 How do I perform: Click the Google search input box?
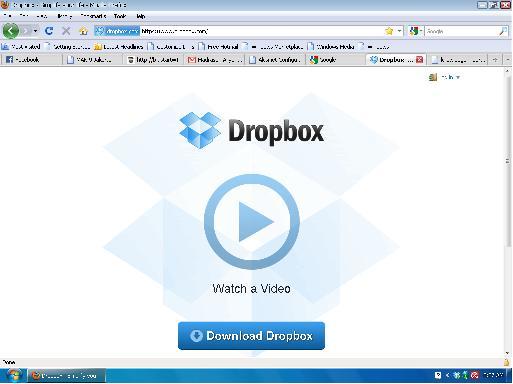click(462, 31)
